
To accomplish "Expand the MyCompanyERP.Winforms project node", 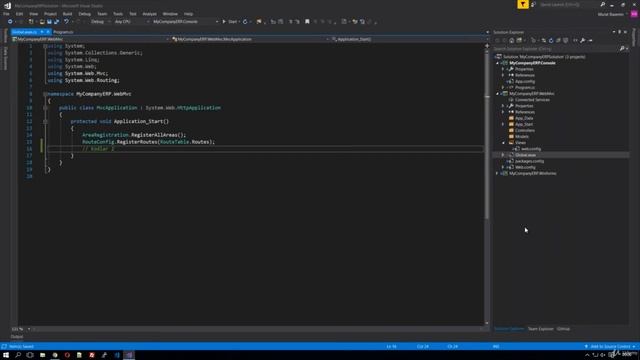I will tap(498, 173).
